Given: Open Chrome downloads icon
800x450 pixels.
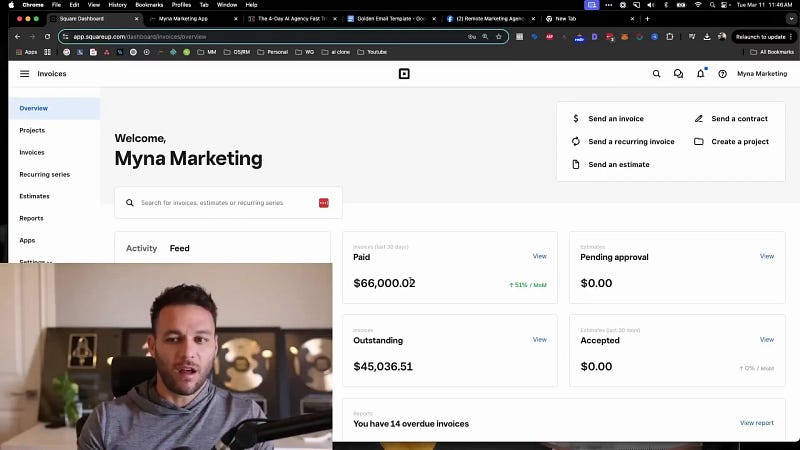Looking at the screenshot, I should click(707, 37).
